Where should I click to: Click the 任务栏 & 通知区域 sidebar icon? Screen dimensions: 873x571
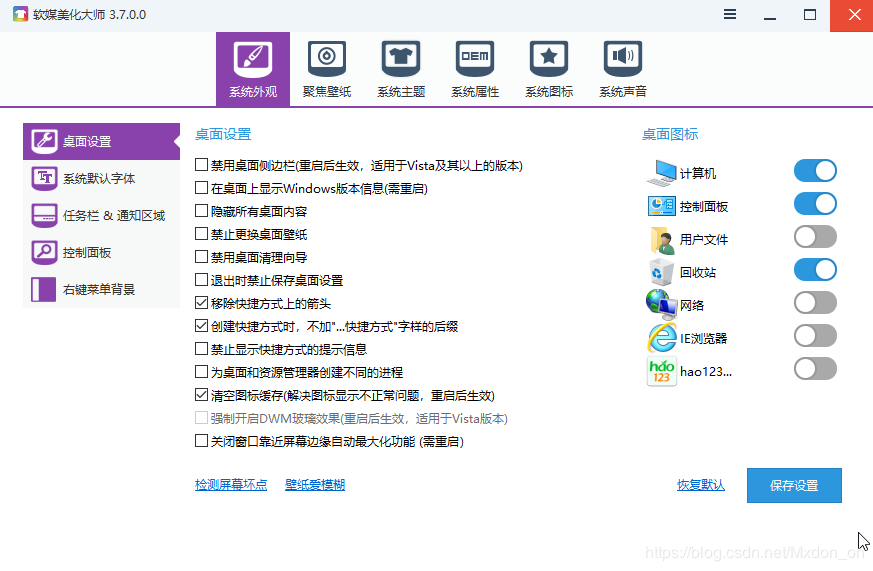pos(44,215)
